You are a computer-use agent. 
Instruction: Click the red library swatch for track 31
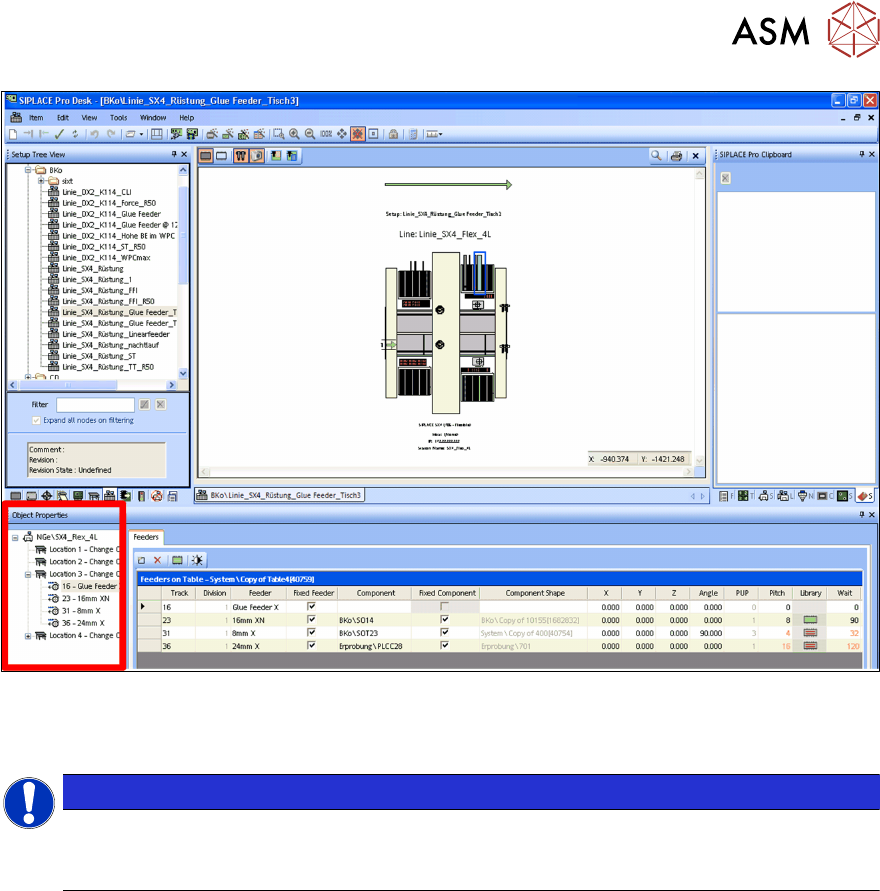coord(810,632)
